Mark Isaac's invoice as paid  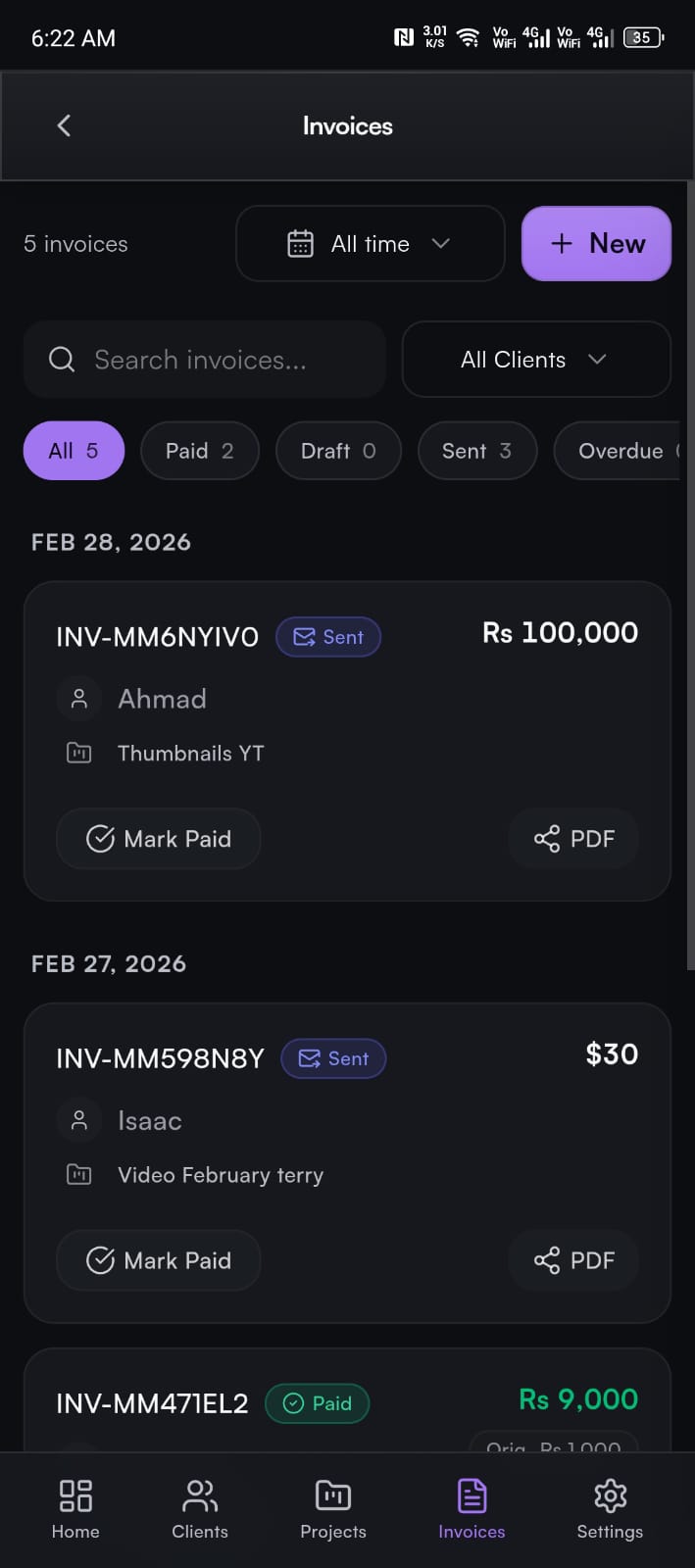pos(158,1260)
